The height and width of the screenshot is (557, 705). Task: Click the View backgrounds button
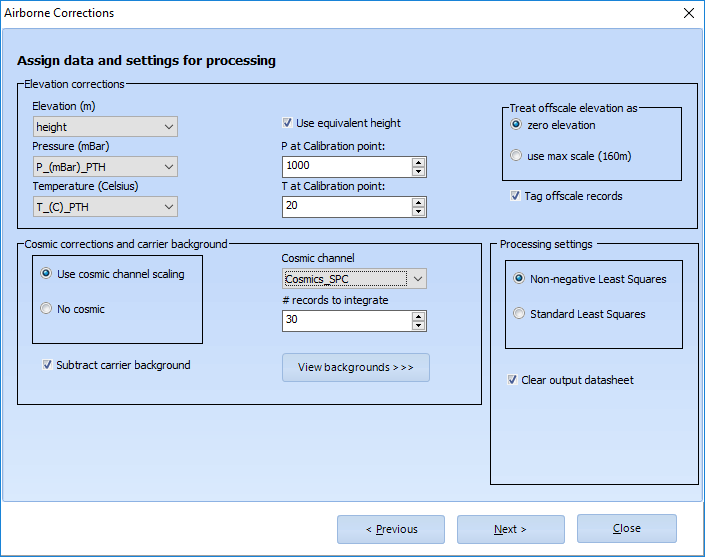[x=355, y=367]
